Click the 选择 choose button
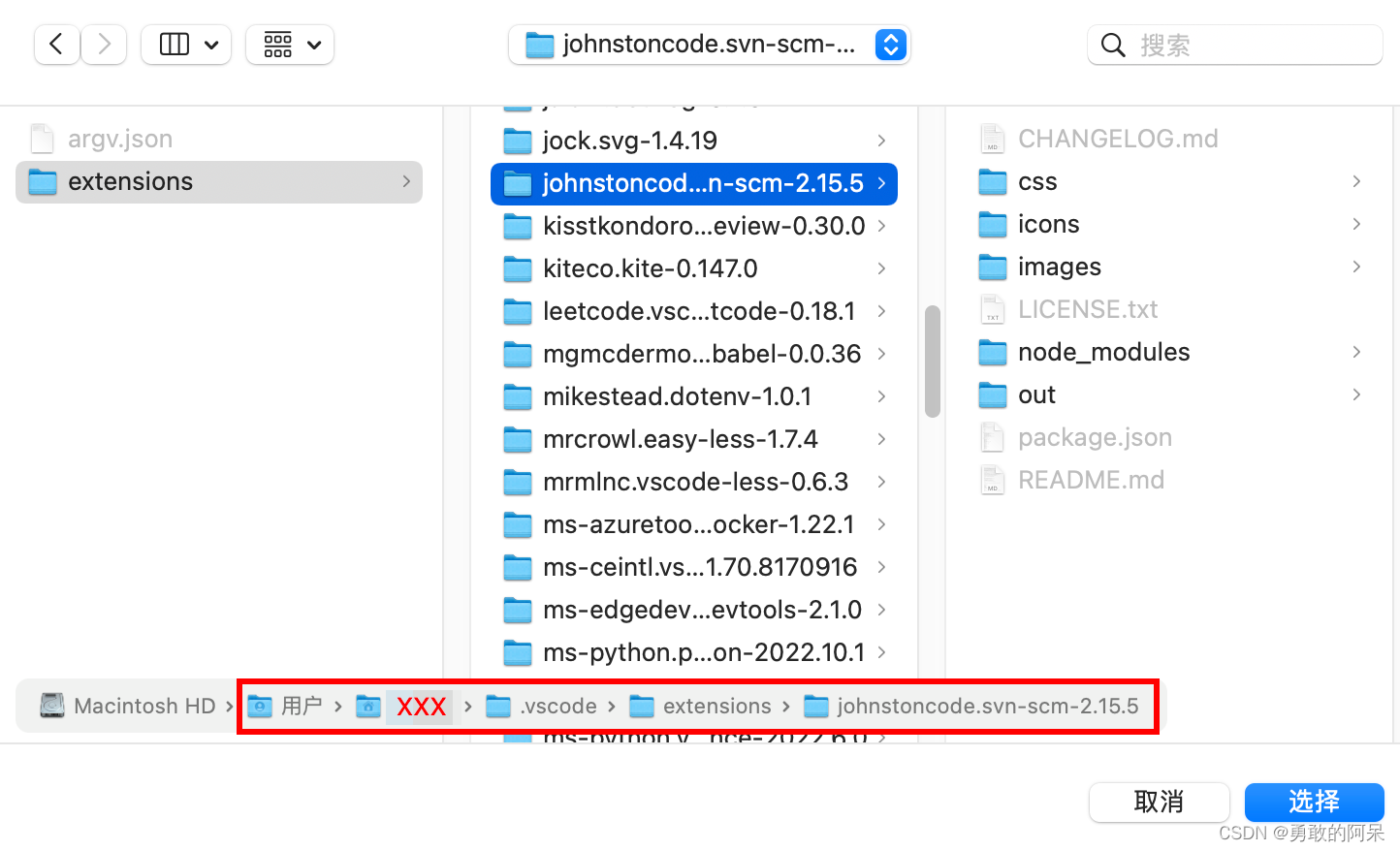 click(x=1315, y=802)
